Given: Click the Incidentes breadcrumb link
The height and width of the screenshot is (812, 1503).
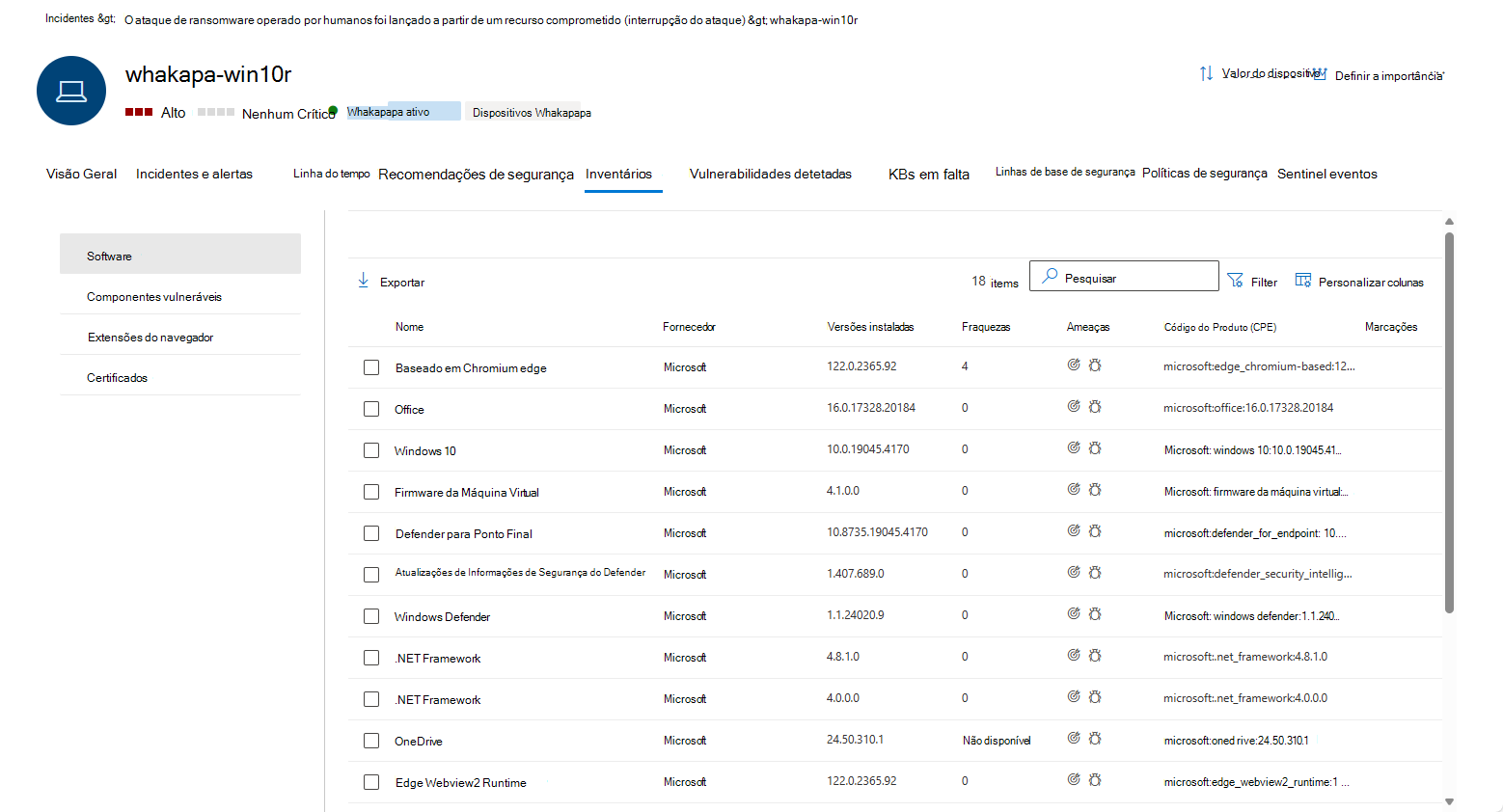Looking at the screenshot, I should click(x=70, y=18).
